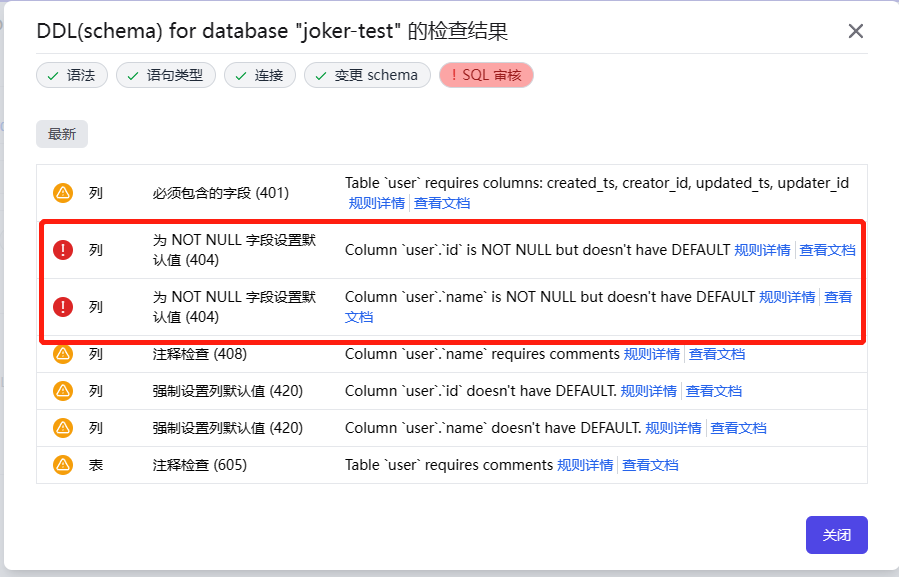Open 规则详情 for Table user requires comments
Screen dimensions: 899x577
click(x=585, y=465)
